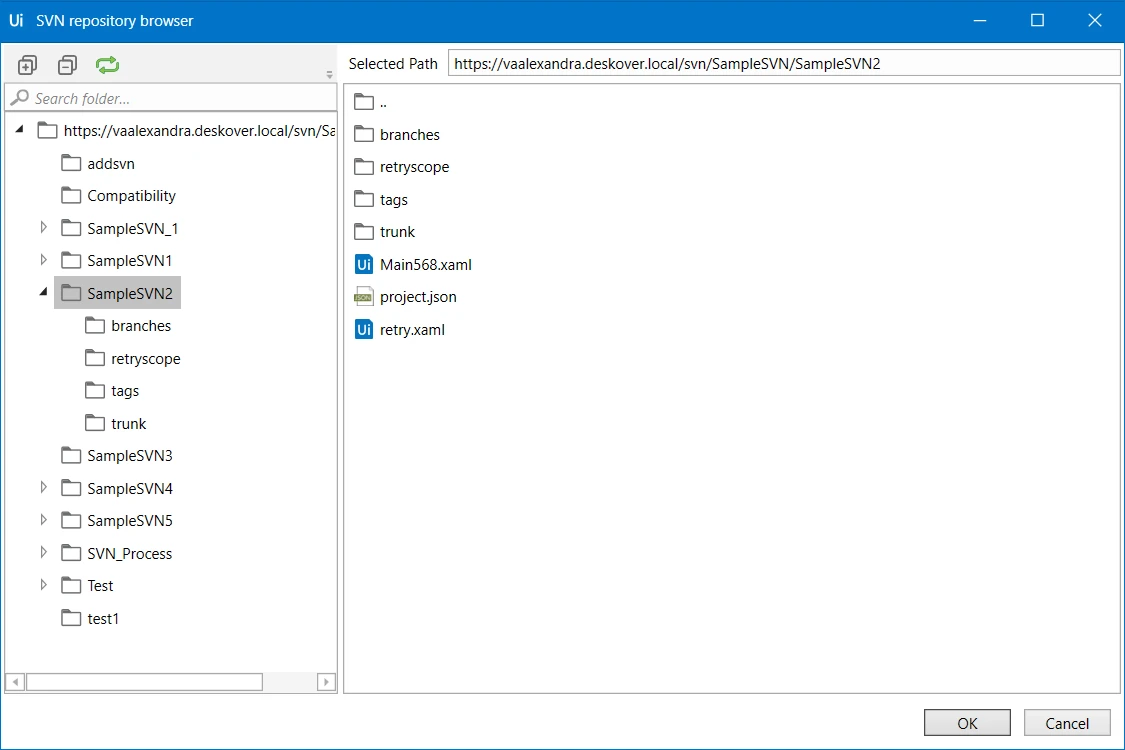Collapse the root repository URL node
The width and height of the screenshot is (1125, 750).
pyautogui.click(x=20, y=130)
